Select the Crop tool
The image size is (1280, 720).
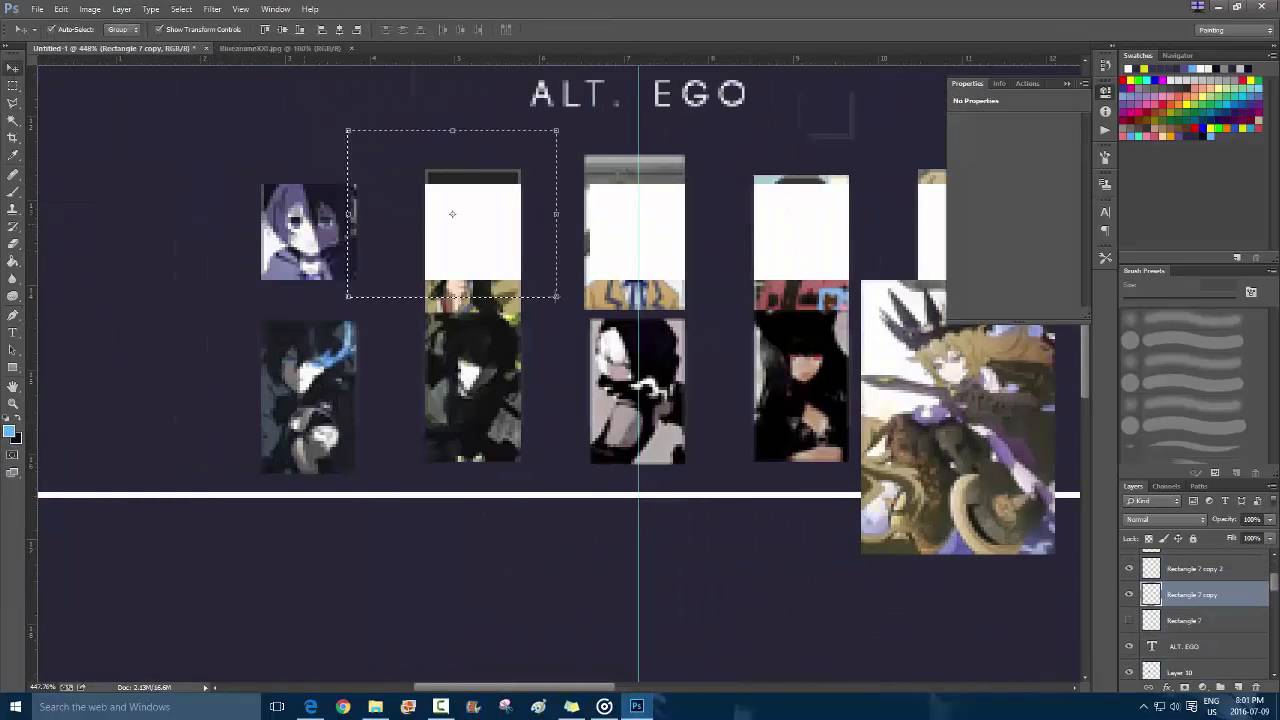pyautogui.click(x=13, y=137)
